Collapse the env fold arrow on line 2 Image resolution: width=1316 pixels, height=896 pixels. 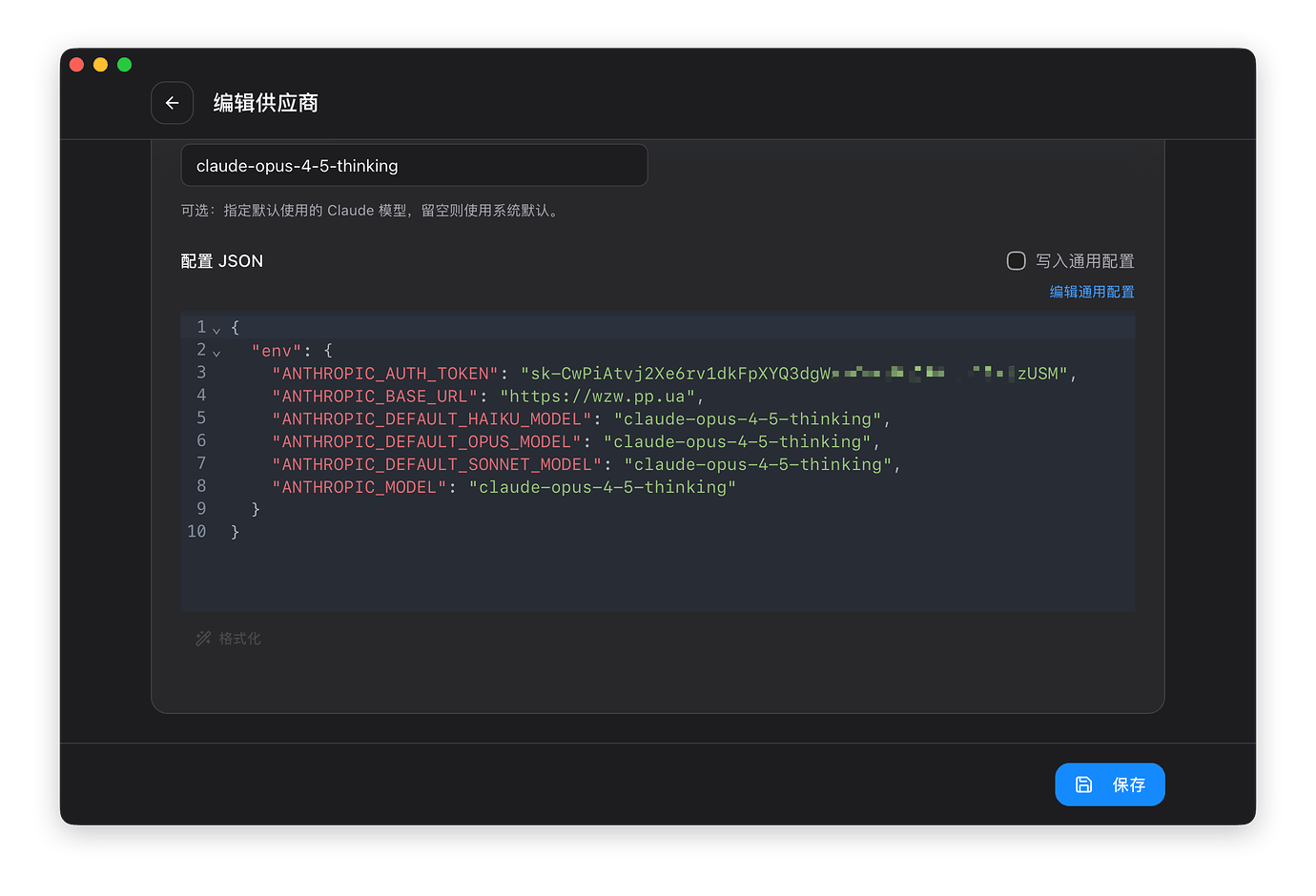(x=216, y=353)
